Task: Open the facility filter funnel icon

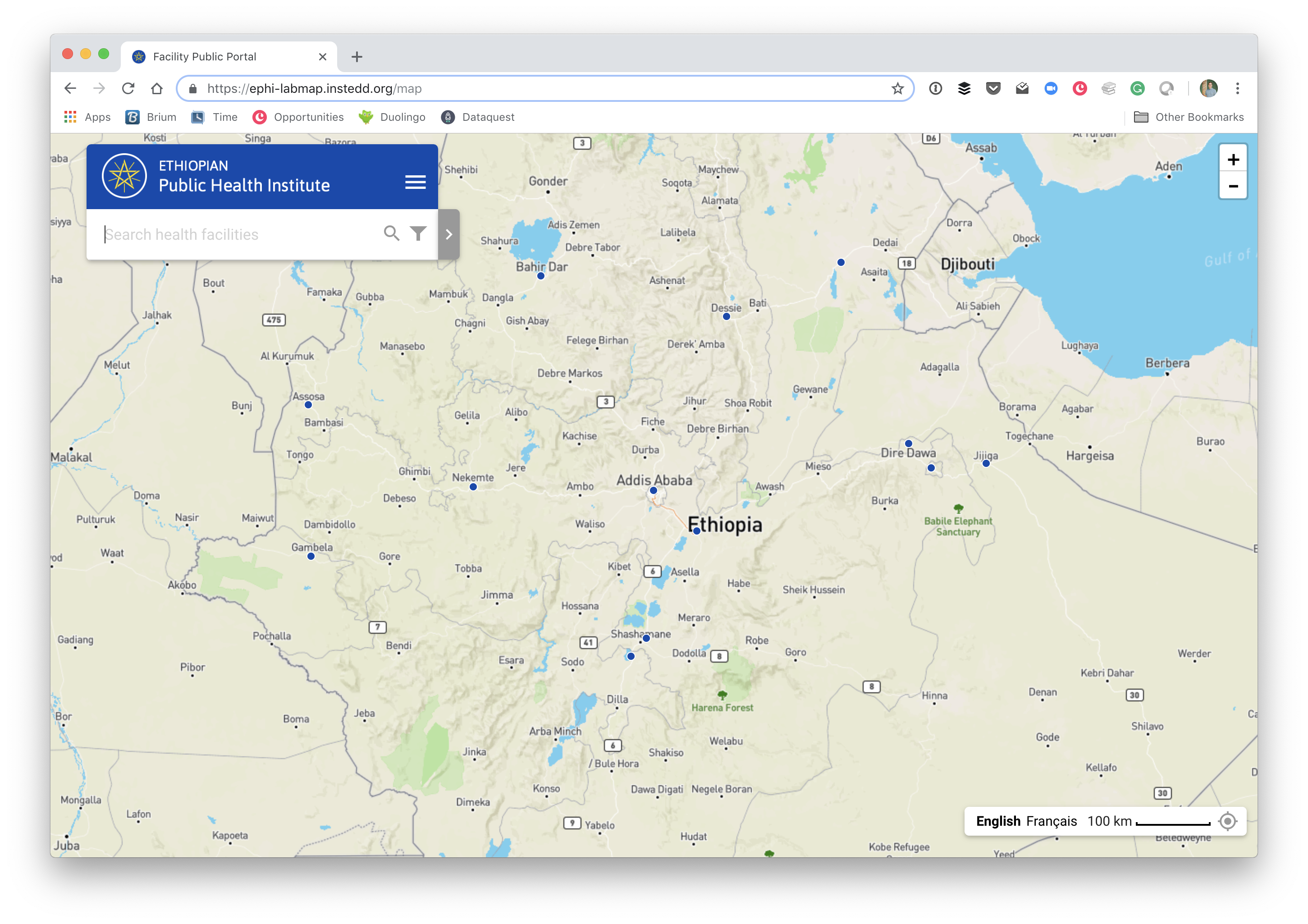Action: point(418,233)
